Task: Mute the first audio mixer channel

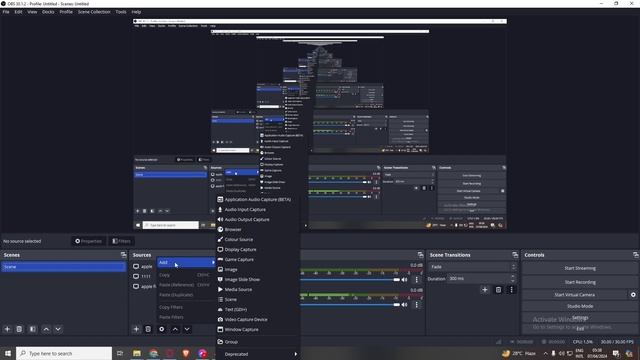Action: [x=404, y=280]
